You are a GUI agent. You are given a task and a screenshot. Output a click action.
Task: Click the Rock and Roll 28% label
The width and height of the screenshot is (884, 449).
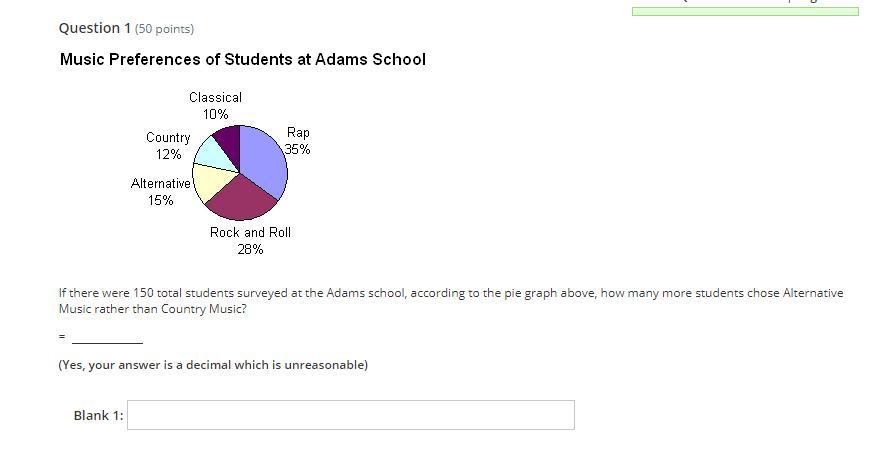pos(250,241)
